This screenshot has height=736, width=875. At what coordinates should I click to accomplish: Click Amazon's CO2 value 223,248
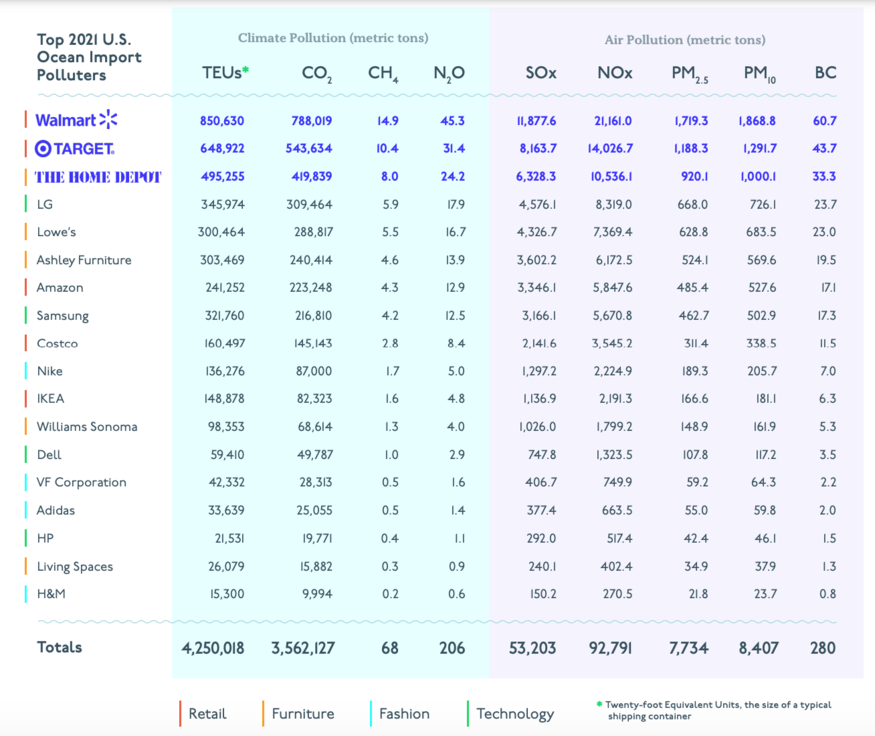(x=311, y=288)
